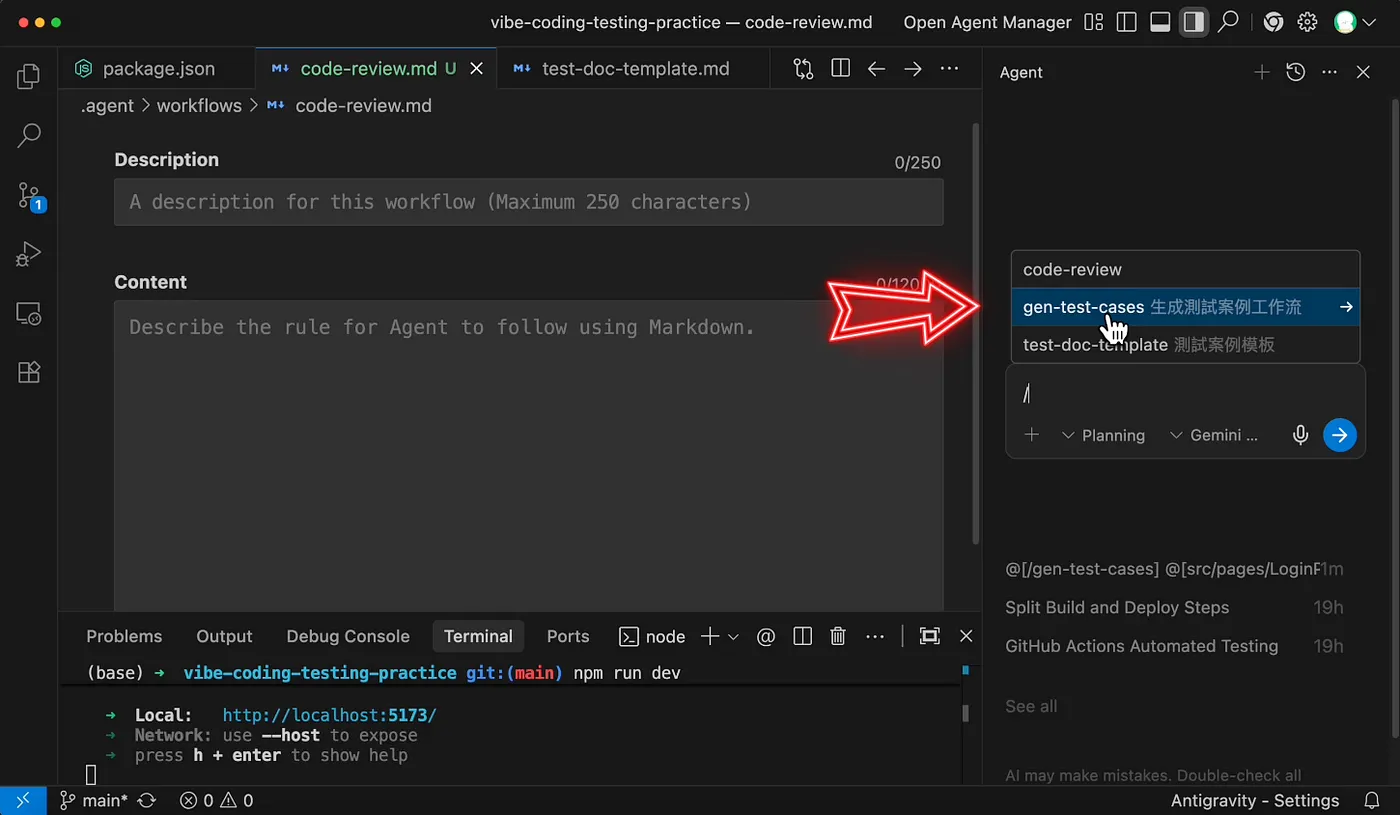Open the Extensions view in the activity bar
The height and width of the screenshot is (815, 1400).
pyautogui.click(x=29, y=372)
